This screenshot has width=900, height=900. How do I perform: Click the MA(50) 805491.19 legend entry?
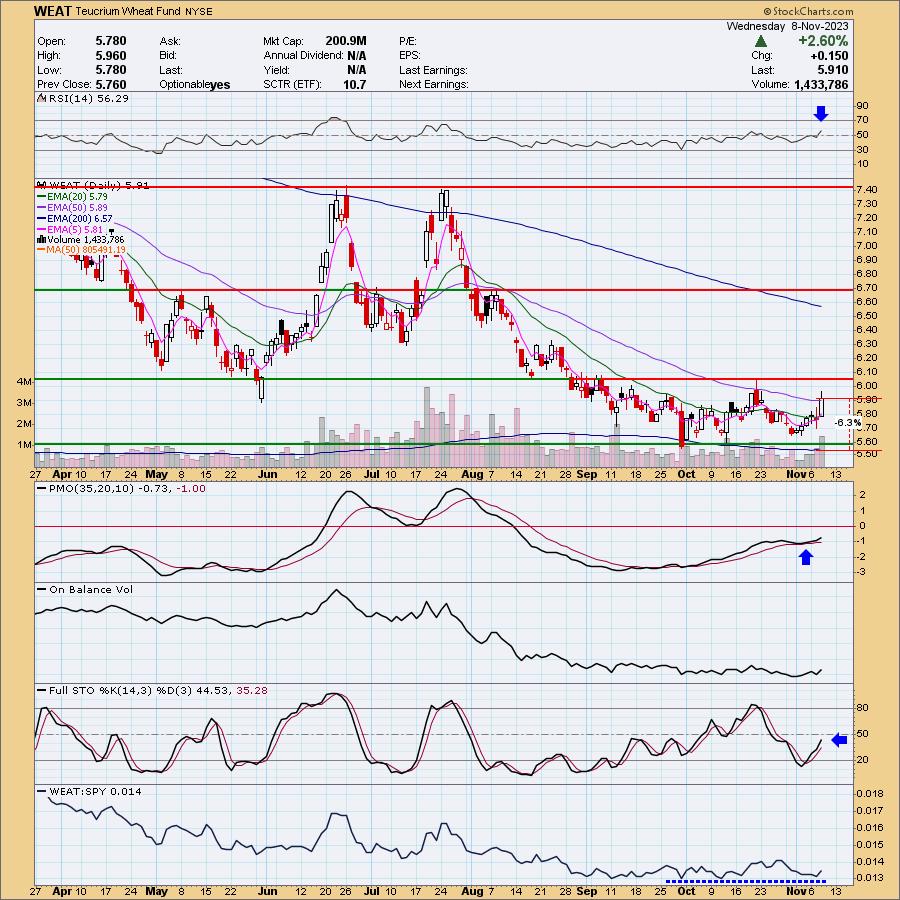(x=81, y=250)
